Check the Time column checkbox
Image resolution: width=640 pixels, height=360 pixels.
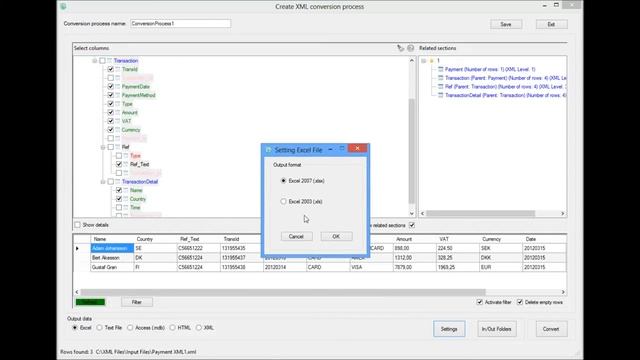(x=119, y=207)
